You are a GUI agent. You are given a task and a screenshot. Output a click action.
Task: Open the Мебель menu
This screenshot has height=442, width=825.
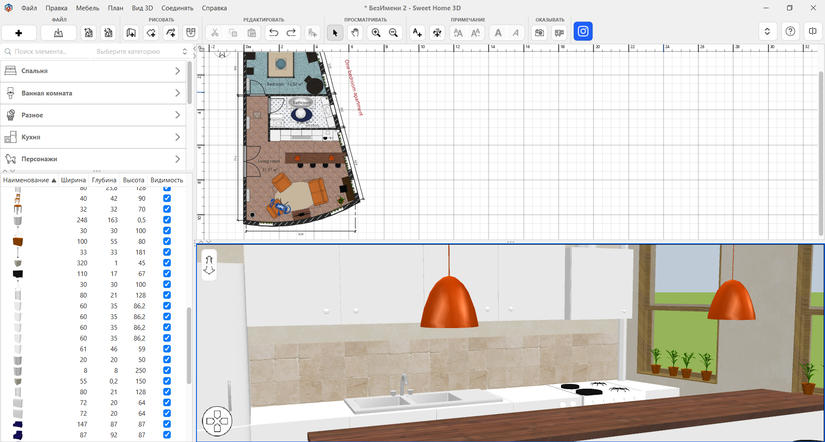coord(87,8)
